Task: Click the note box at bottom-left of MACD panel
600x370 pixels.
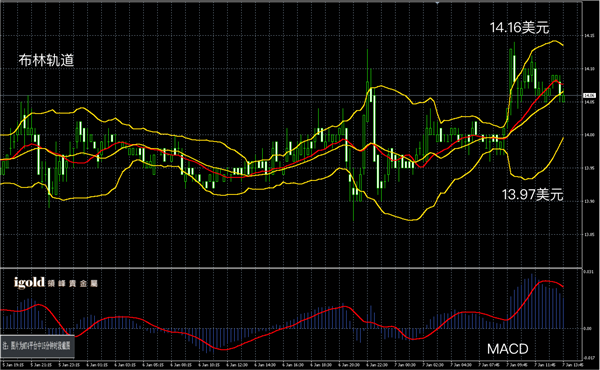Action: coord(38,346)
